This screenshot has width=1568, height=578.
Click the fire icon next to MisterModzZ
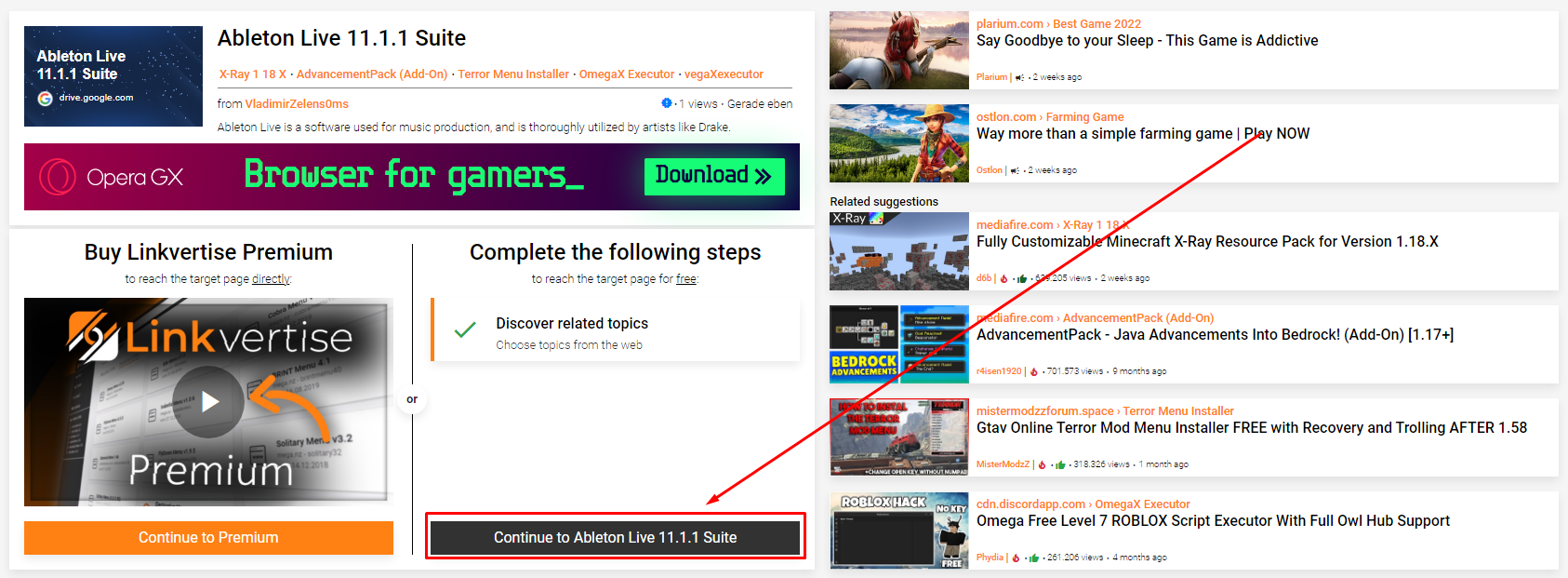pyautogui.click(x=1043, y=464)
